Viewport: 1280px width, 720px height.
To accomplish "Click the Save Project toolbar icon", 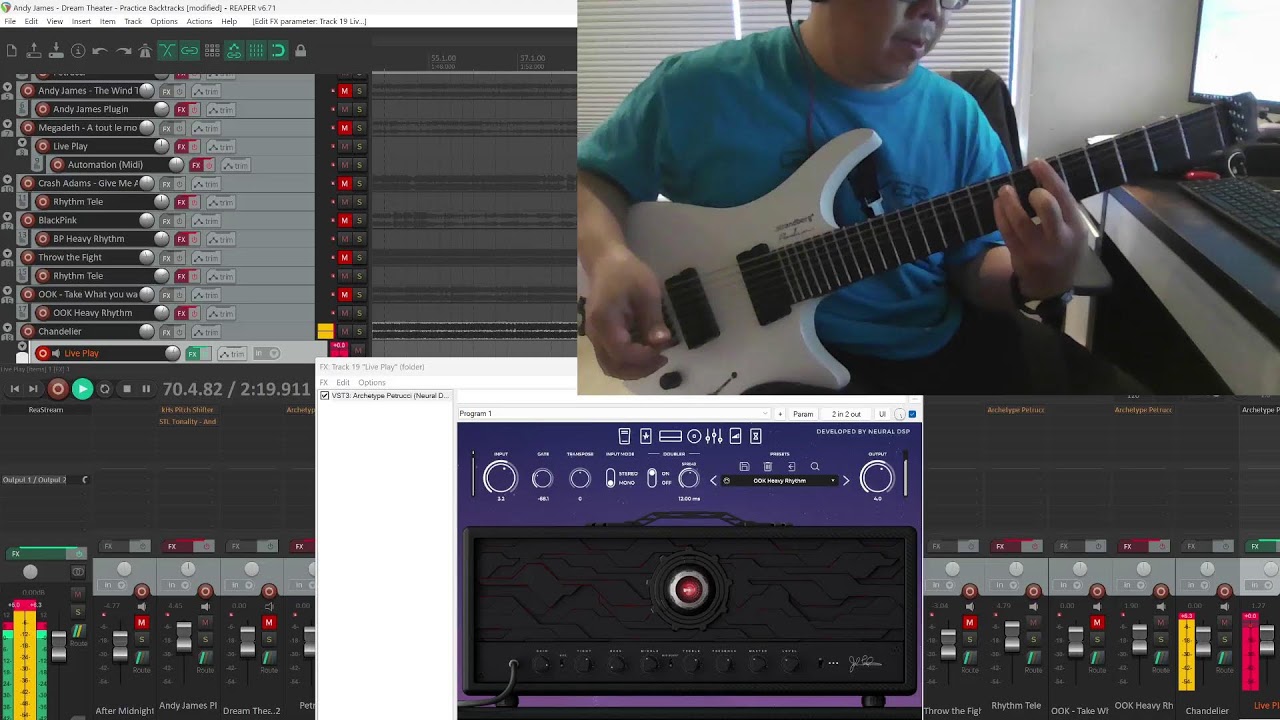I will (x=56, y=50).
